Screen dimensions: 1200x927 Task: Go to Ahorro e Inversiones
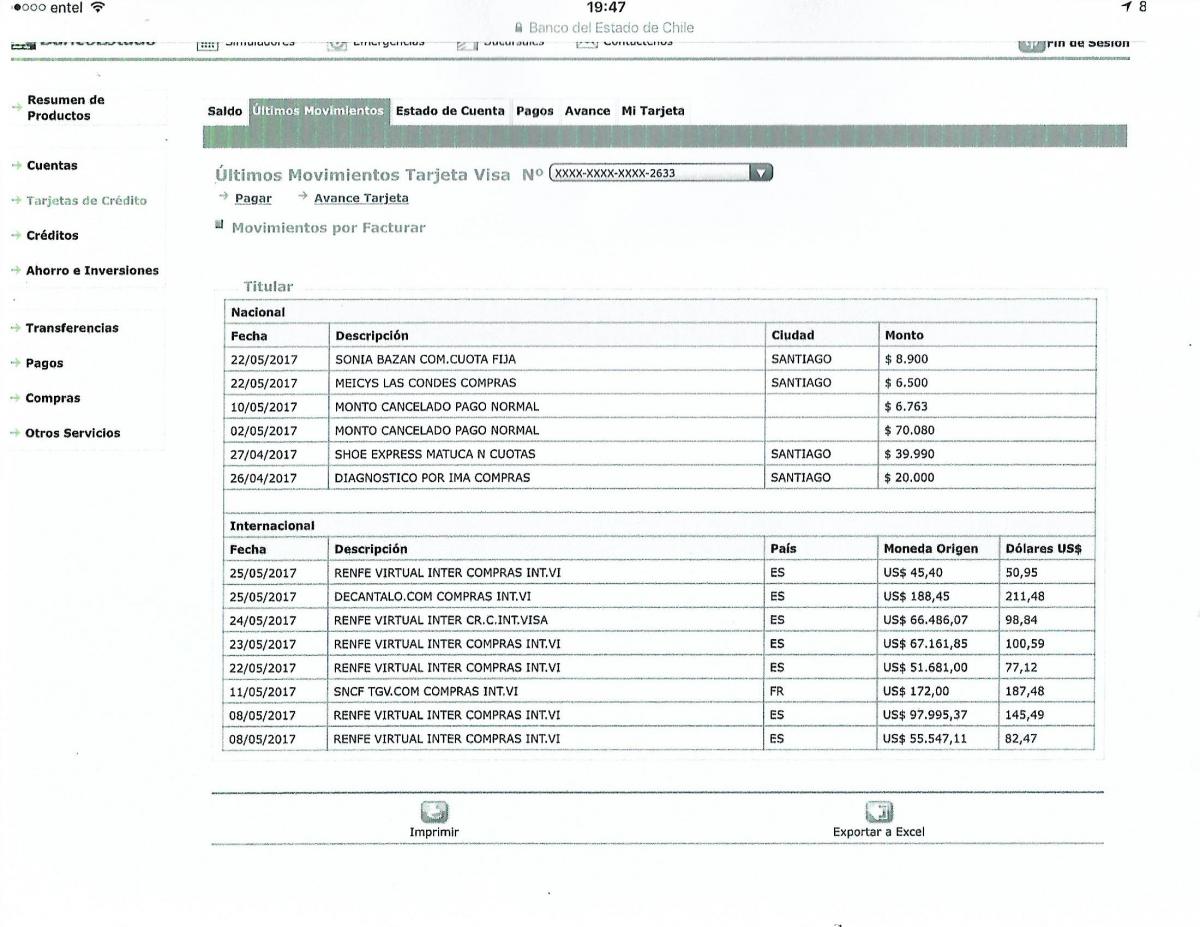pyautogui.click(x=93, y=271)
